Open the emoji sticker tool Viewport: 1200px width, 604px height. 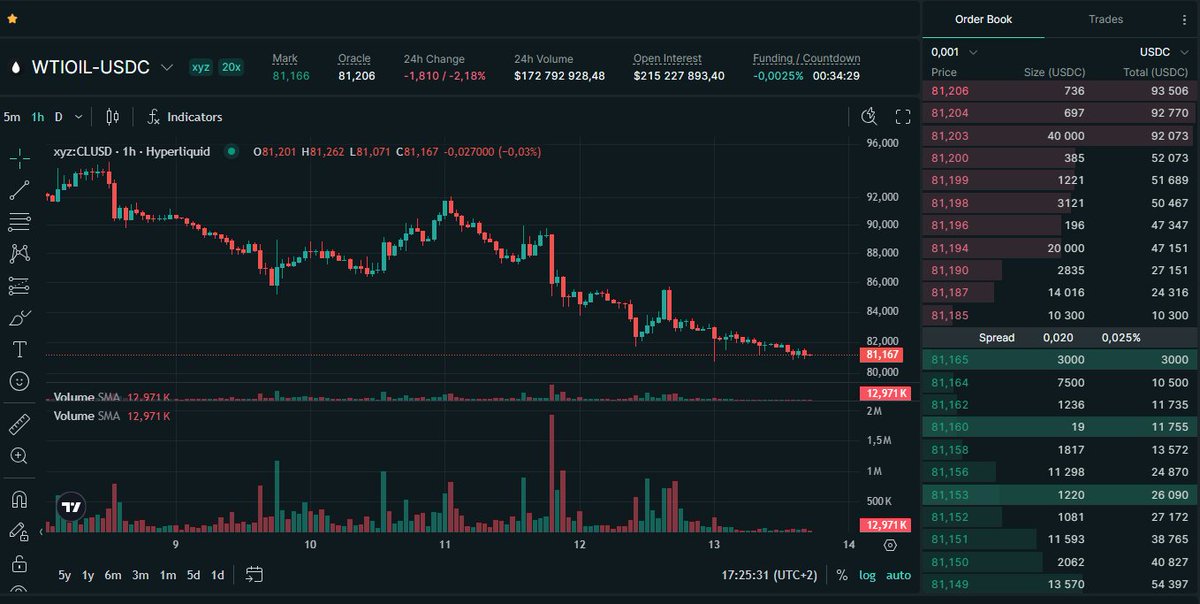tap(19, 381)
